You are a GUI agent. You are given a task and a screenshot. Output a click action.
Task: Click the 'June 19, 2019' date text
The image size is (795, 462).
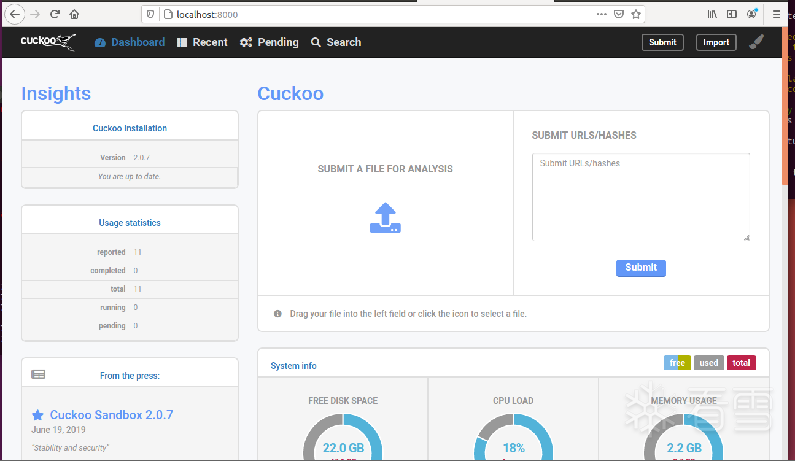pos(58,430)
